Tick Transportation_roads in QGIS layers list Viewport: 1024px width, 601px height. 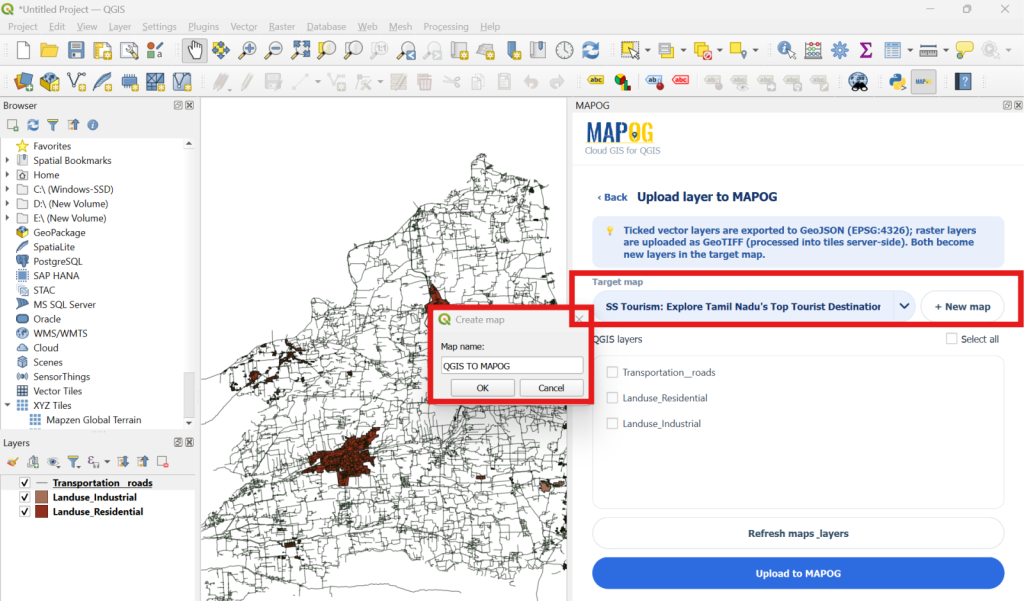(x=613, y=372)
